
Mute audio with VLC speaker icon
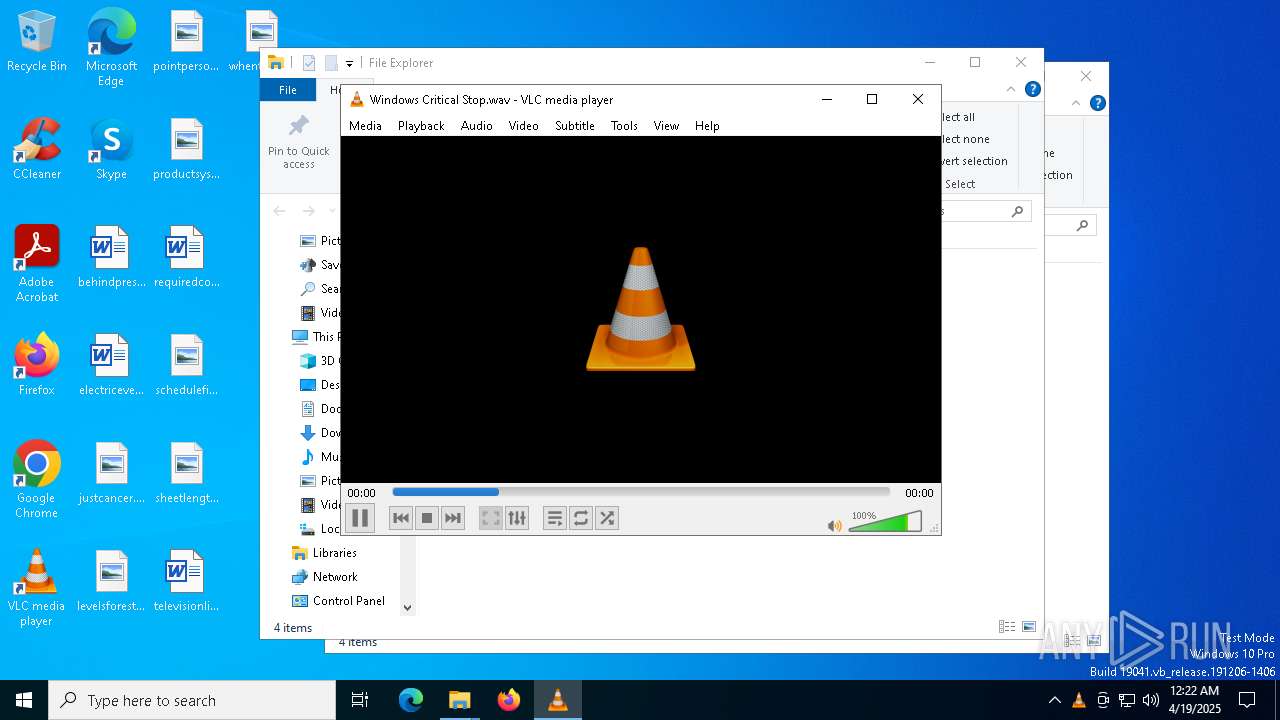coord(834,525)
